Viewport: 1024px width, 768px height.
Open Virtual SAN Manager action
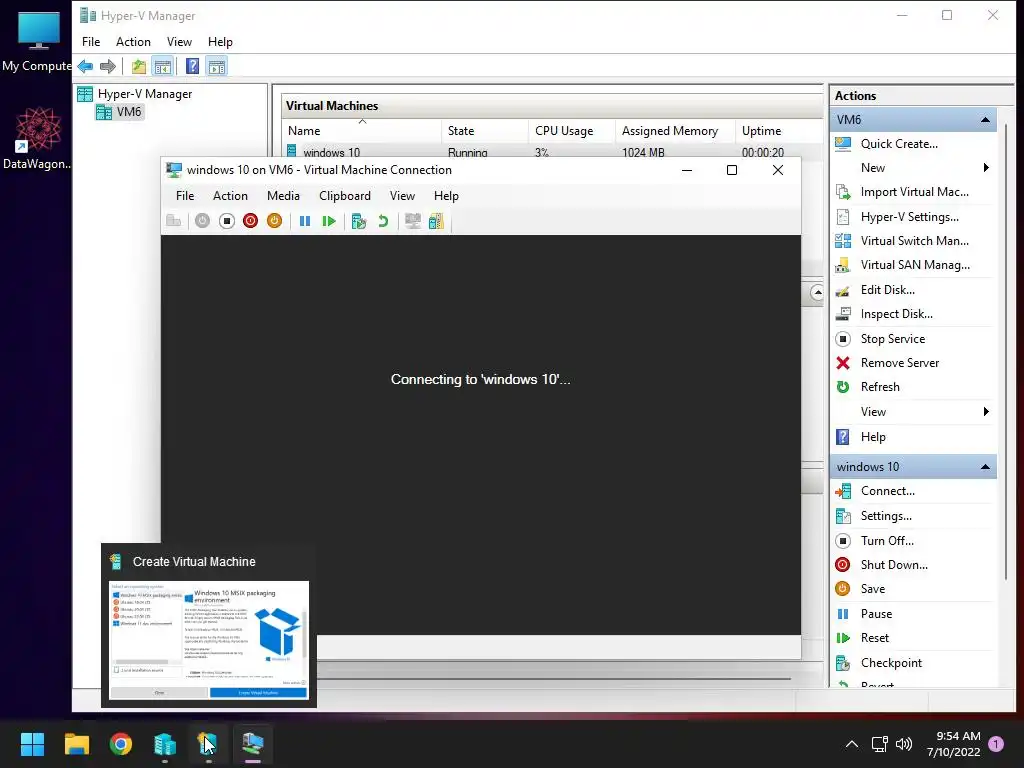[915, 265]
